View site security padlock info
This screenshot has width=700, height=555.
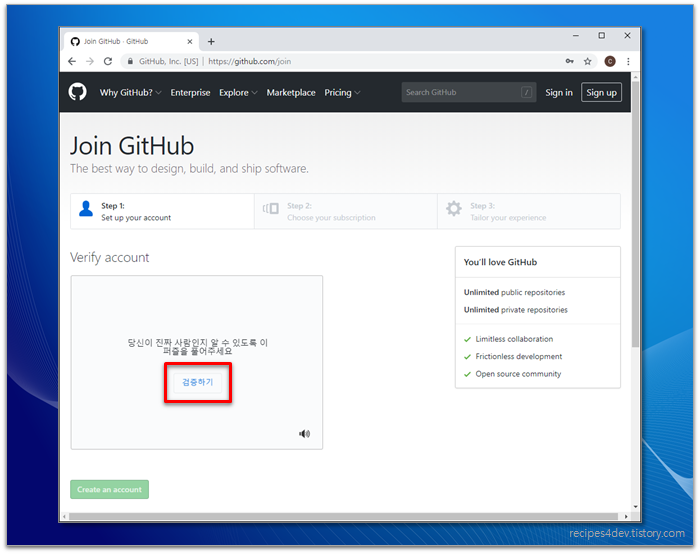tap(130, 61)
